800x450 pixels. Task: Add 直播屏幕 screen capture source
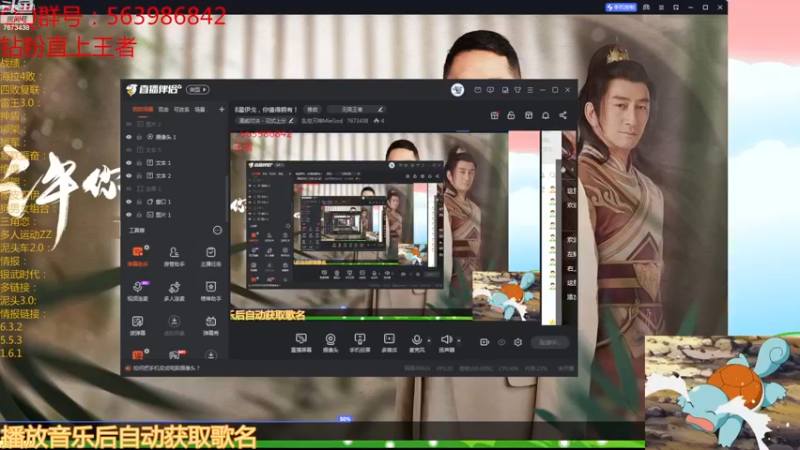(301, 342)
